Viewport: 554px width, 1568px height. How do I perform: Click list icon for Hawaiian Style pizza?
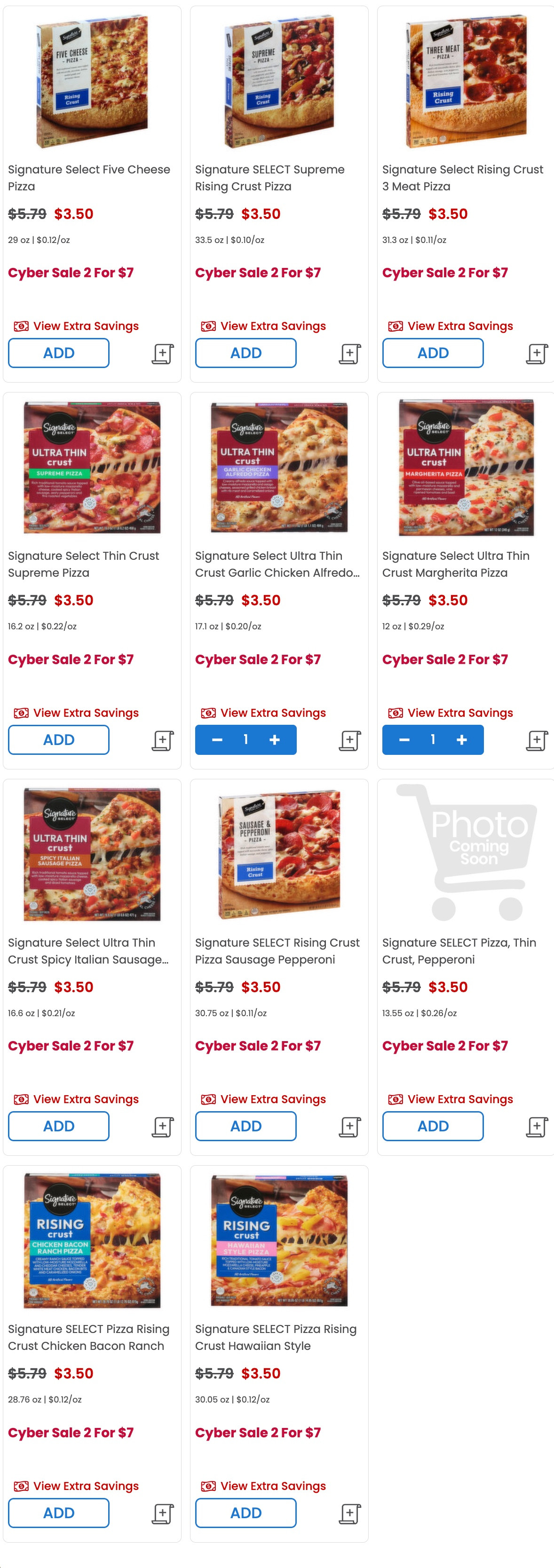(350, 1513)
